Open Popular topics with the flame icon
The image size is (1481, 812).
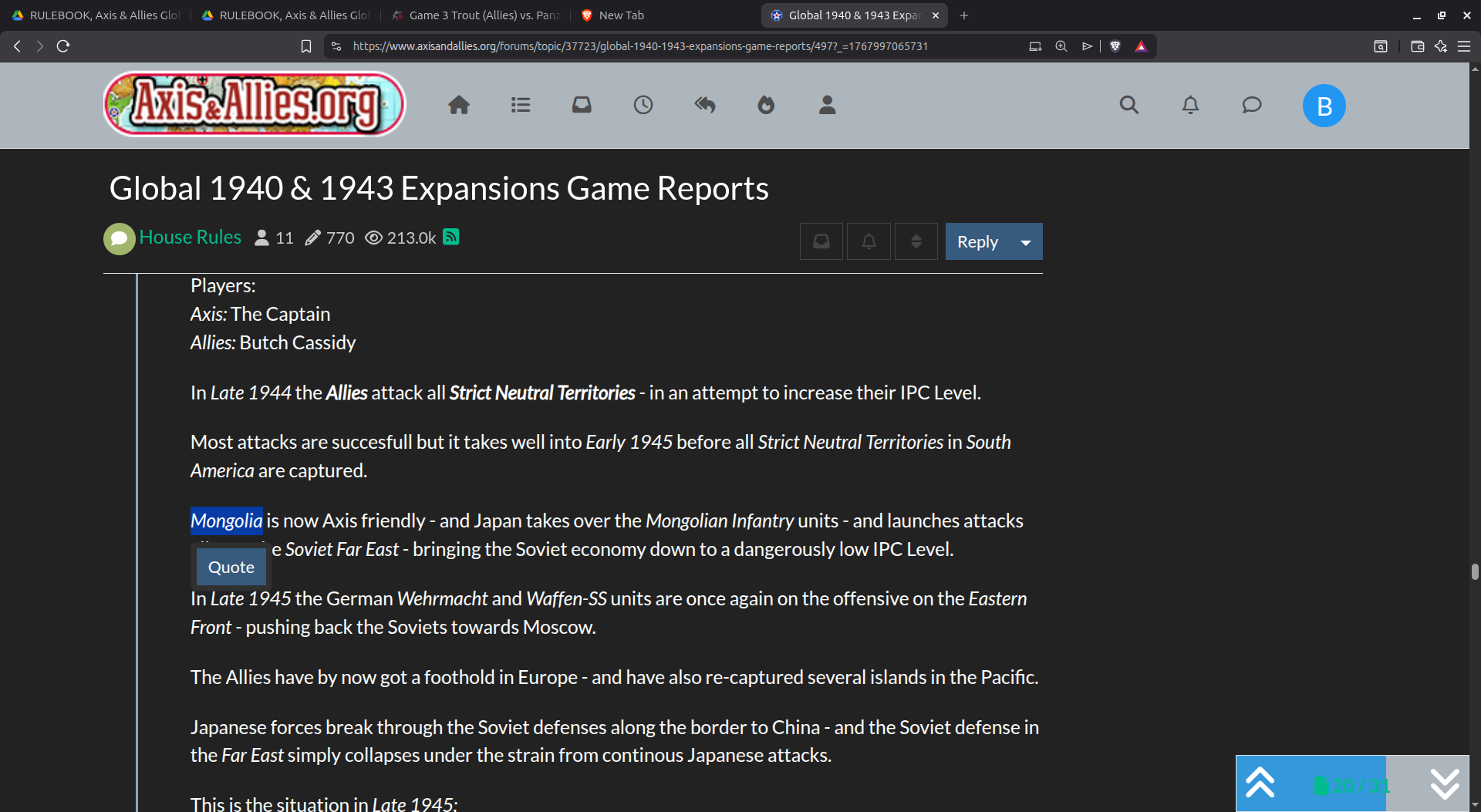766,105
